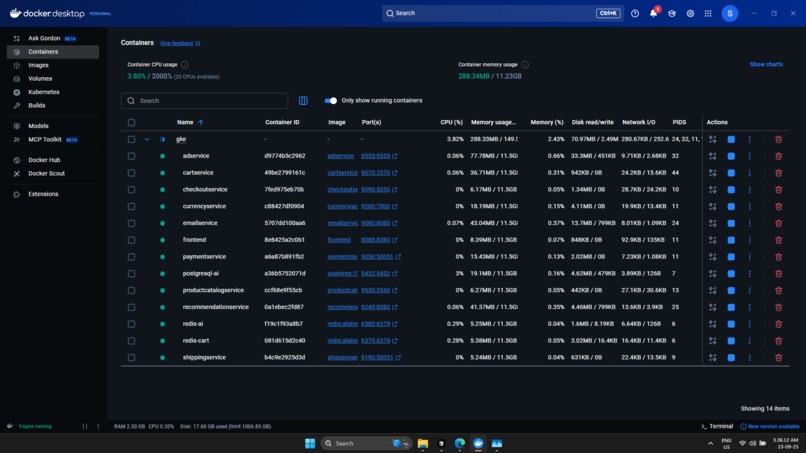Check the frontend row checkbox

(132, 240)
